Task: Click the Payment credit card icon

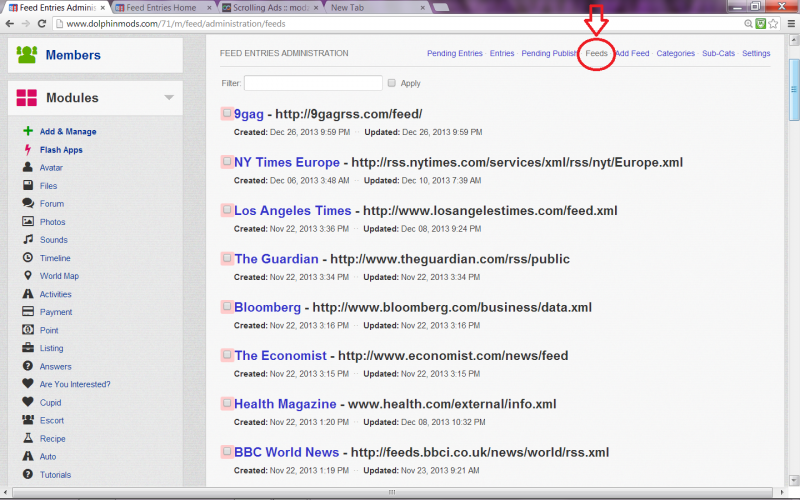Action: pyautogui.click(x=28, y=311)
